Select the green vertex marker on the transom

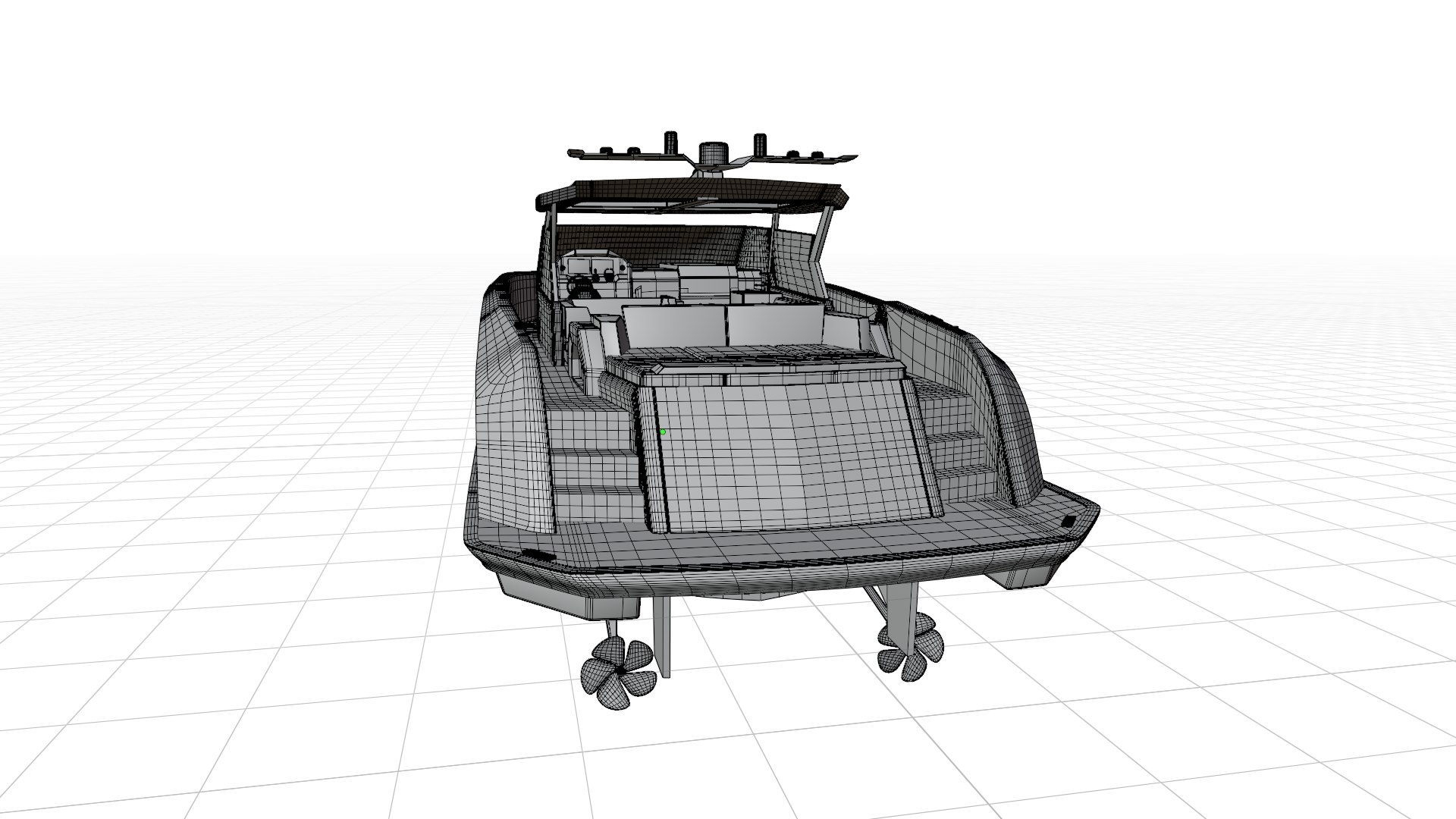click(663, 431)
